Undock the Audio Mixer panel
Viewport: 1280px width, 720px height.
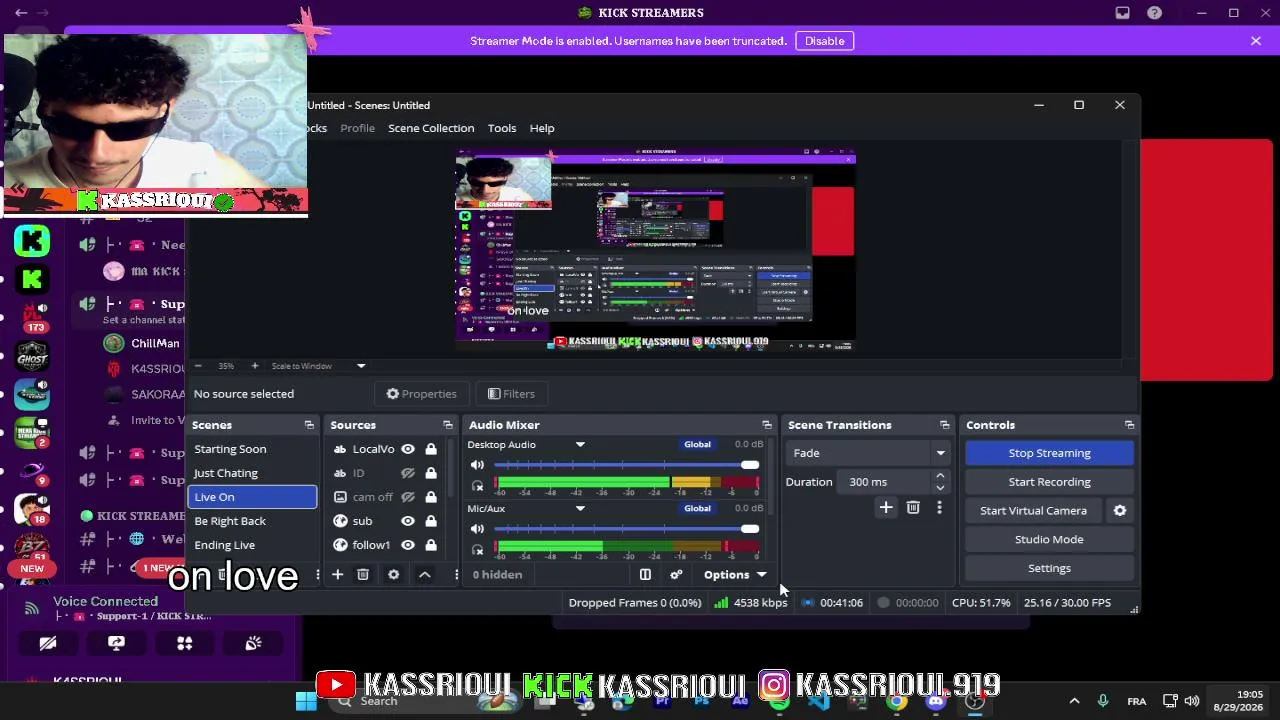[767, 425]
